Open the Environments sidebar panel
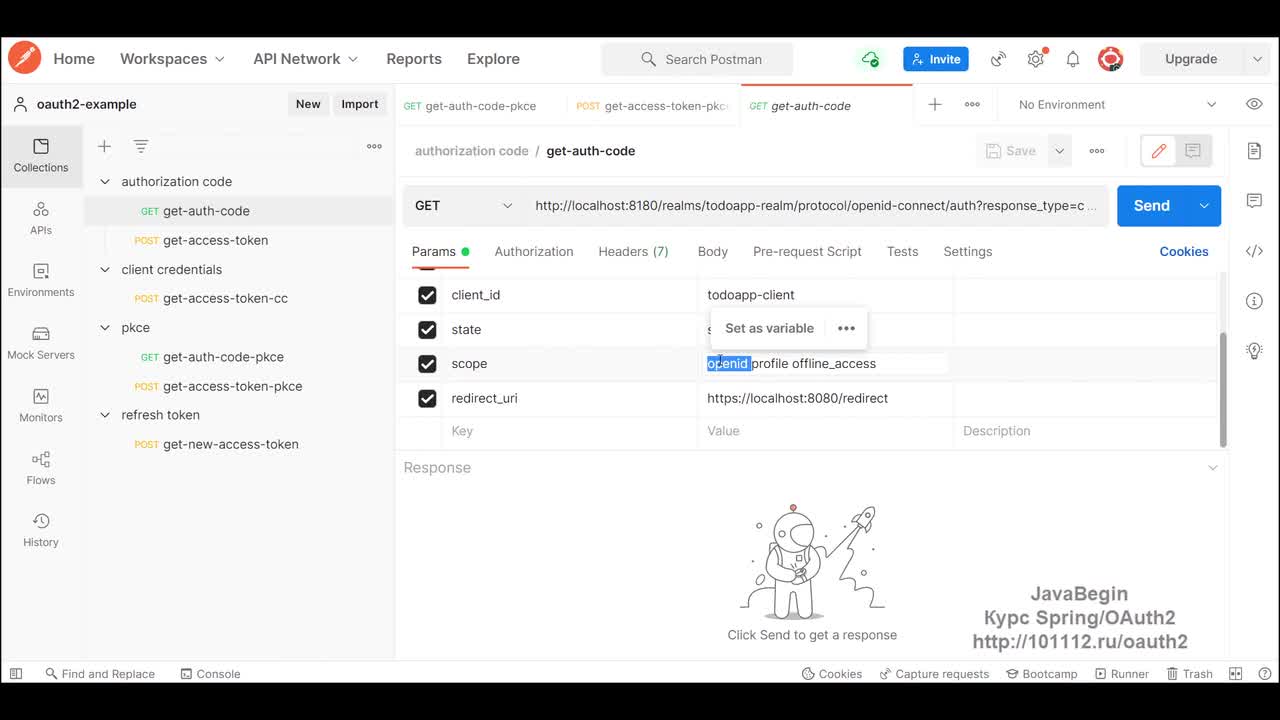Viewport: 1280px width, 720px height. [41, 280]
